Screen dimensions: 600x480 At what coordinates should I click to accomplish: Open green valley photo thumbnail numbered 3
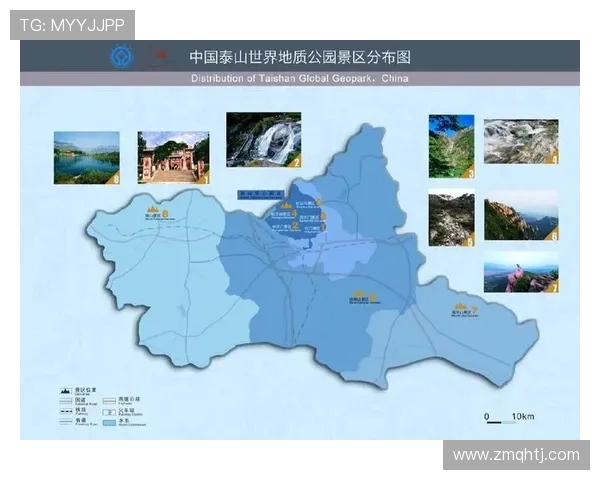pyautogui.click(x=452, y=146)
